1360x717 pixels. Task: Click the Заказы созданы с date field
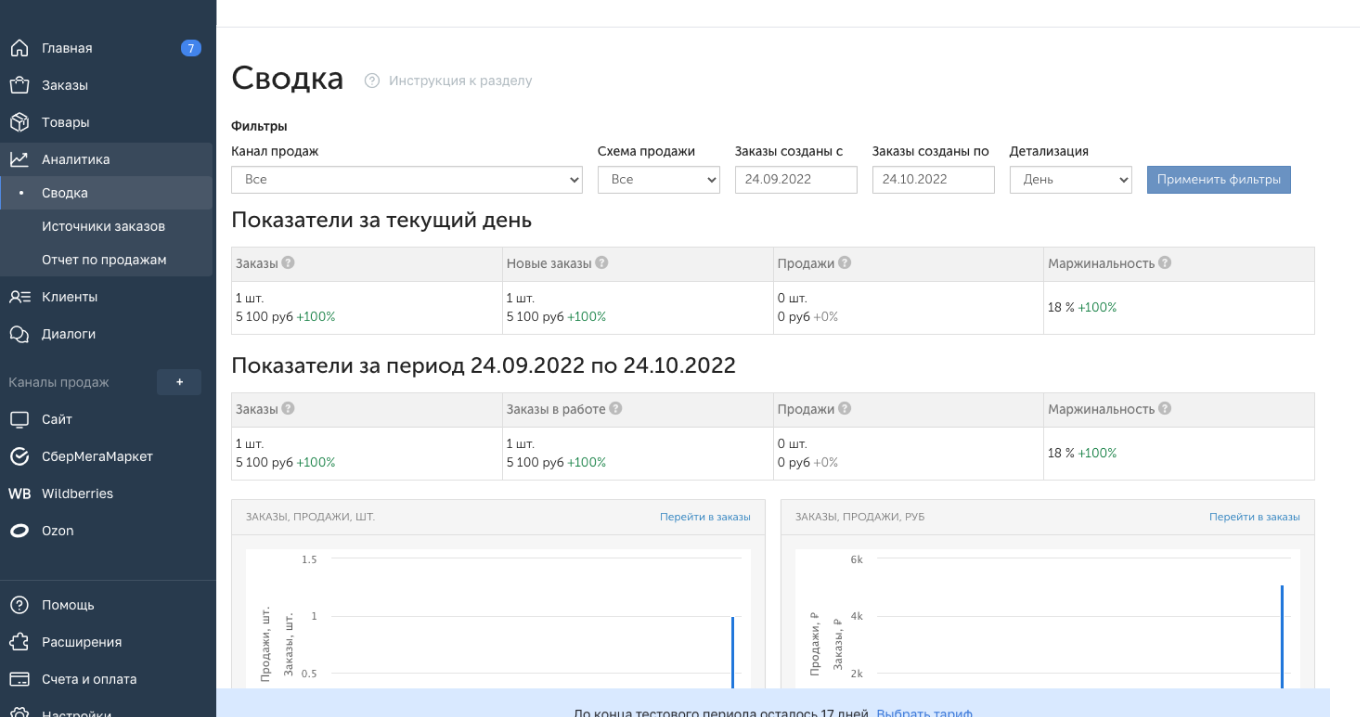tap(795, 179)
